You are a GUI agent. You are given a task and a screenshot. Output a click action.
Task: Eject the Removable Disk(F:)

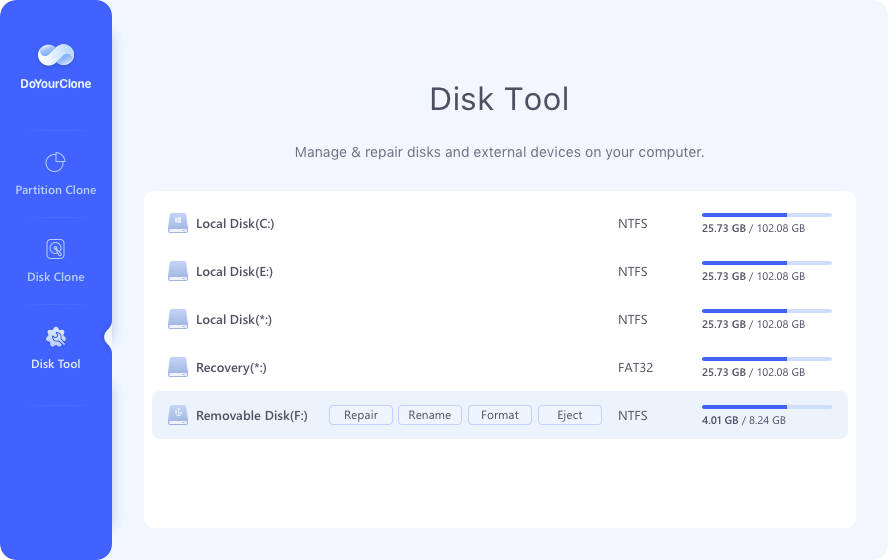(x=569, y=415)
